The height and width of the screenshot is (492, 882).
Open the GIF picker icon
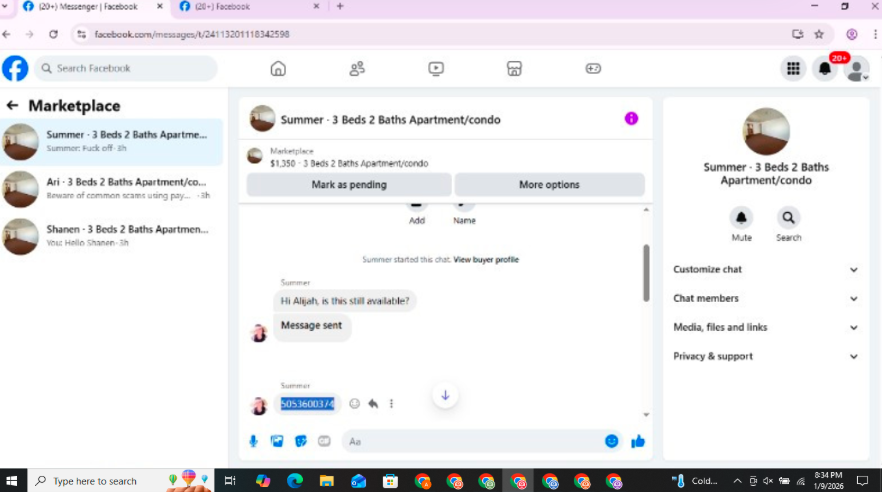tap(324, 441)
